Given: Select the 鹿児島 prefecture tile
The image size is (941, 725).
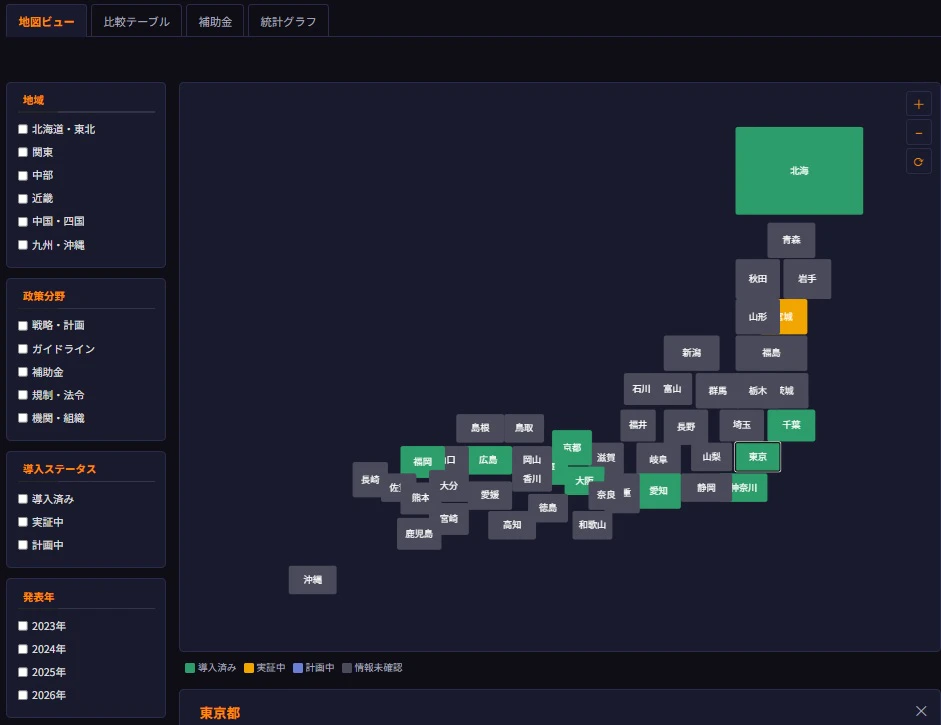Looking at the screenshot, I should [x=419, y=534].
